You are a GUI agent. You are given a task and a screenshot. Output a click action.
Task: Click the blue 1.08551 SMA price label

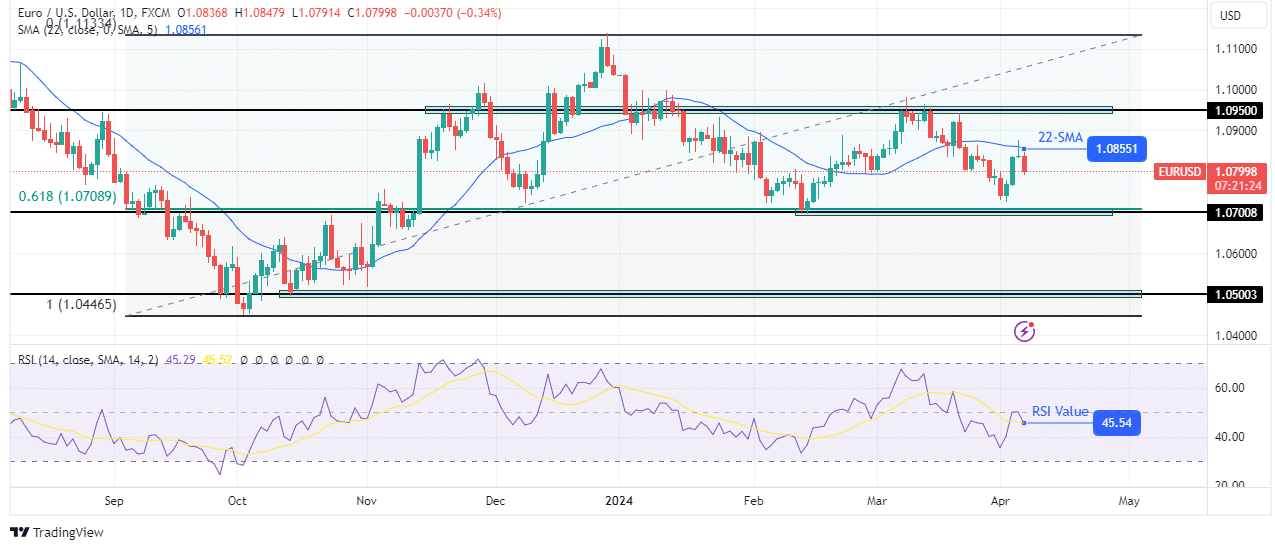click(1115, 148)
